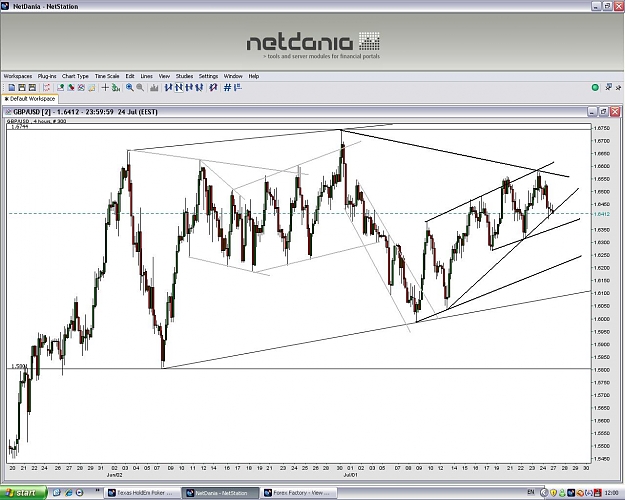The width and height of the screenshot is (625, 500).
Task: Click the red dashed-rectangle toolbar icon
Action: [46, 87]
